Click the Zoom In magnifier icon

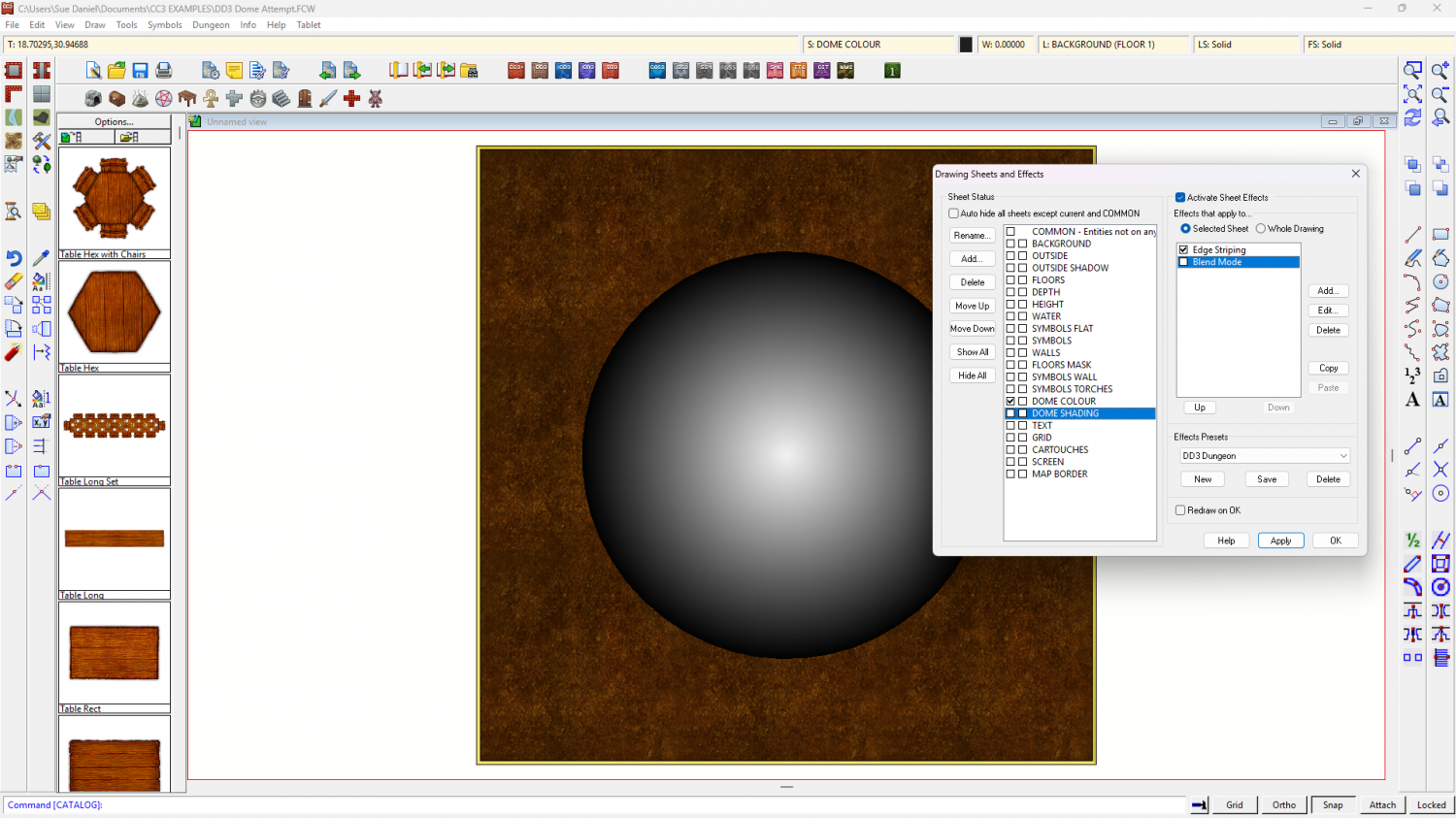[x=1440, y=70]
